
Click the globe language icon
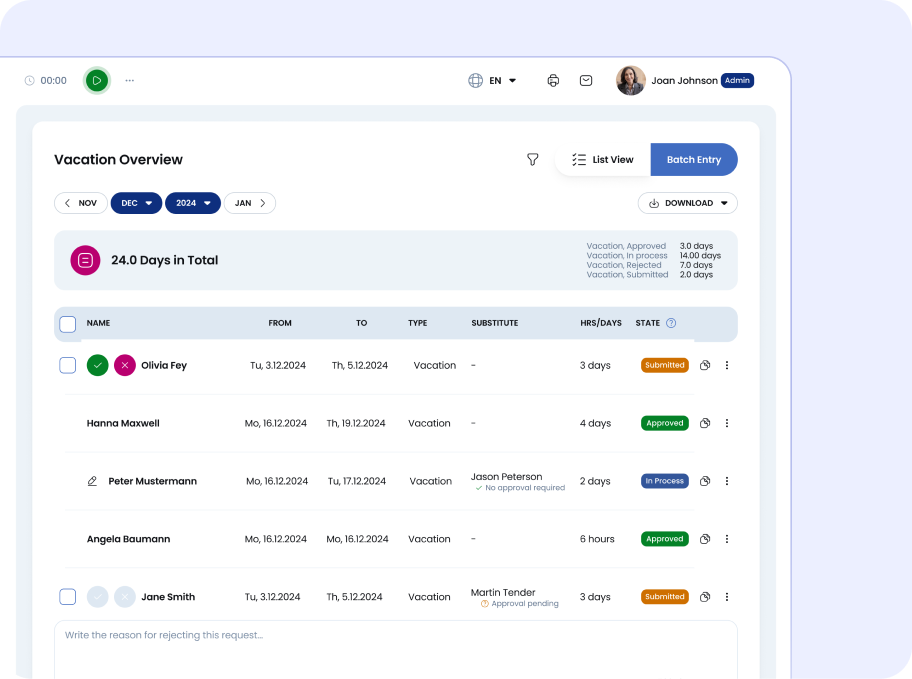475,80
